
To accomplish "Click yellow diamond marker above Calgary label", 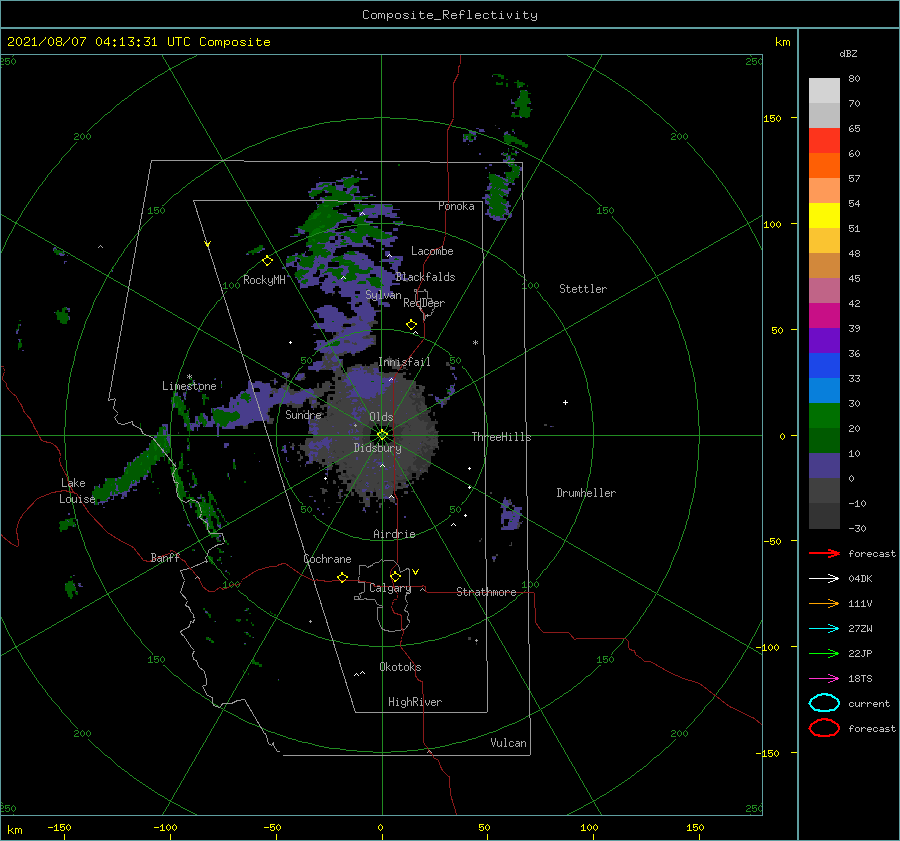I will (395, 576).
